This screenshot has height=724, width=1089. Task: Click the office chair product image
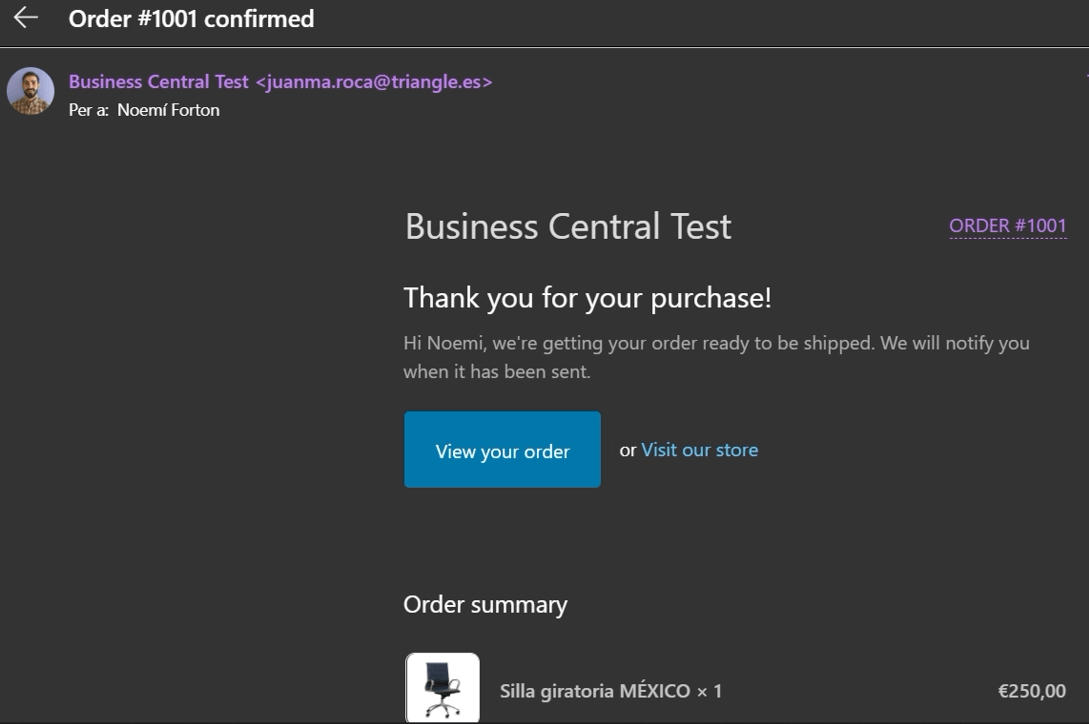pos(442,688)
